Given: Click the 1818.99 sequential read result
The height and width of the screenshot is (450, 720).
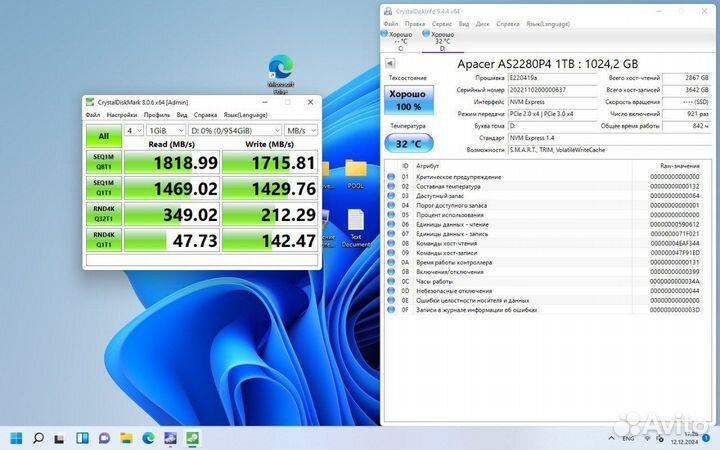Looking at the screenshot, I should (x=172, y=162).
